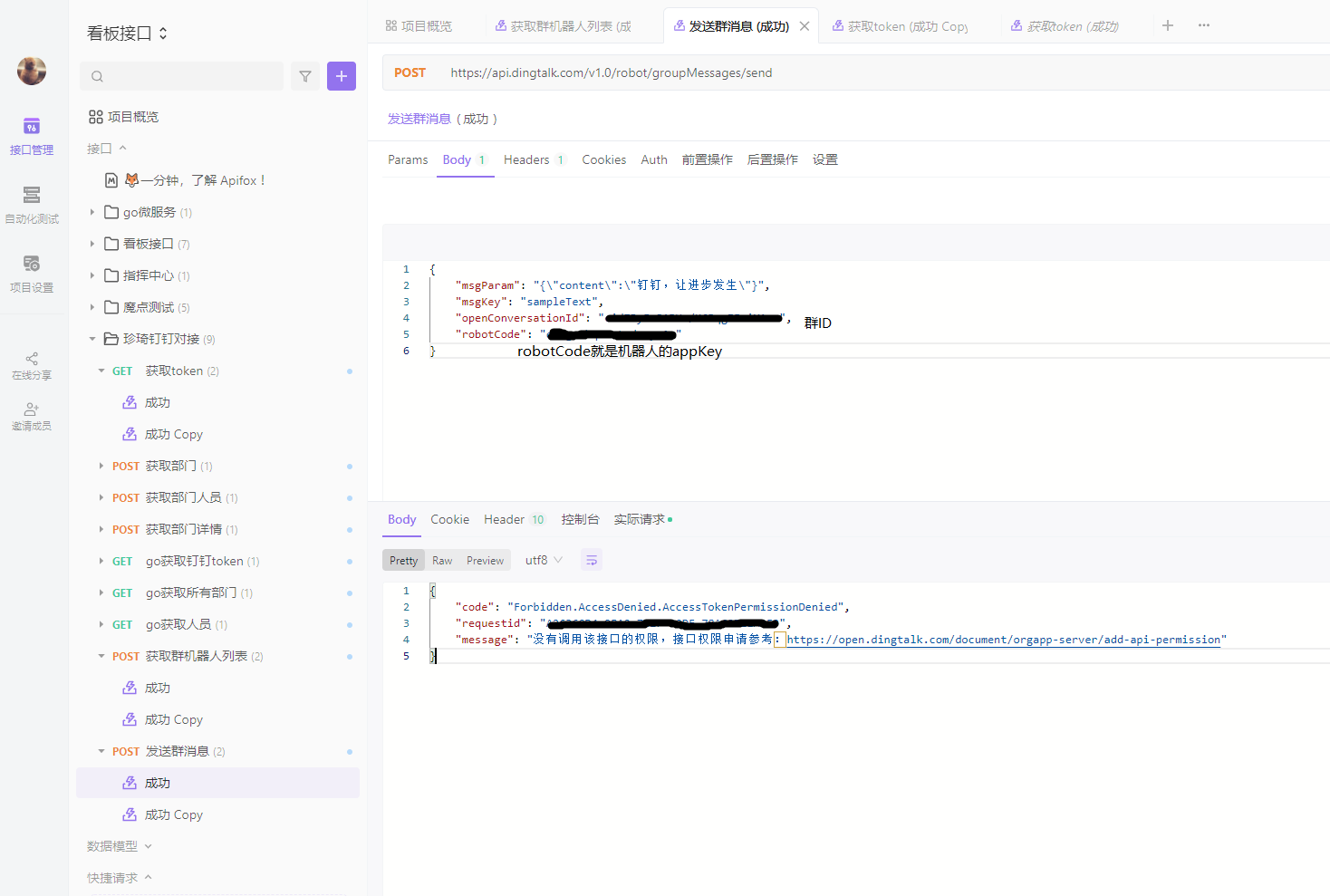Switch to the 项目概览 tab
The width and height of the screenshot is (1330, 896).
click(x=419, y=26)
